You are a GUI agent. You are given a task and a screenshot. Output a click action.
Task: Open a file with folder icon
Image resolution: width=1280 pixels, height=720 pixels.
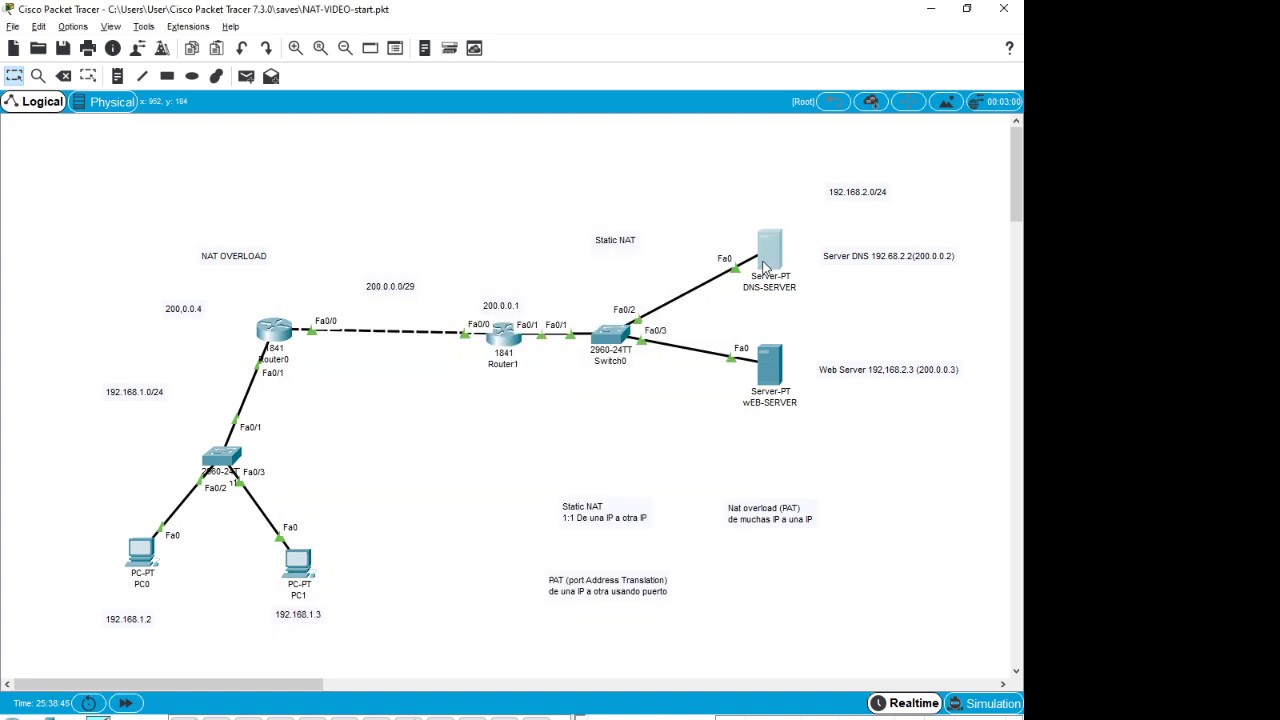(x=38, y=48)
